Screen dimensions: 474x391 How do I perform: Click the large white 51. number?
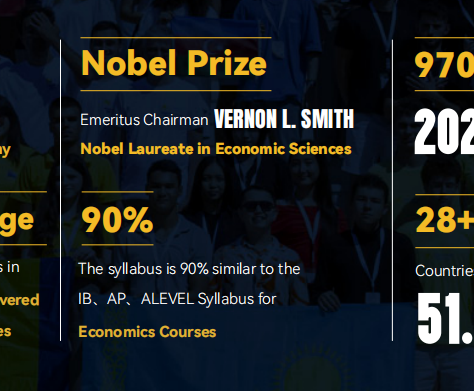[x=445, y=319]
